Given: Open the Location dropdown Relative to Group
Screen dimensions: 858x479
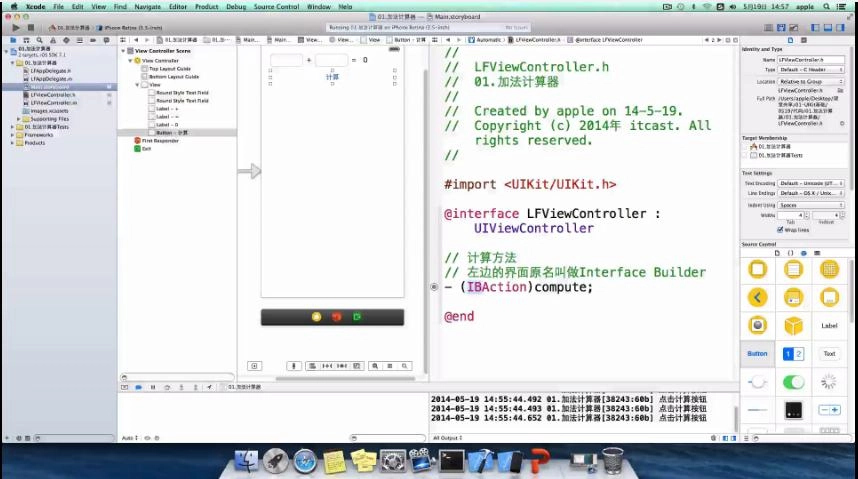Looking at the screenshot, I should pos(811,82).
